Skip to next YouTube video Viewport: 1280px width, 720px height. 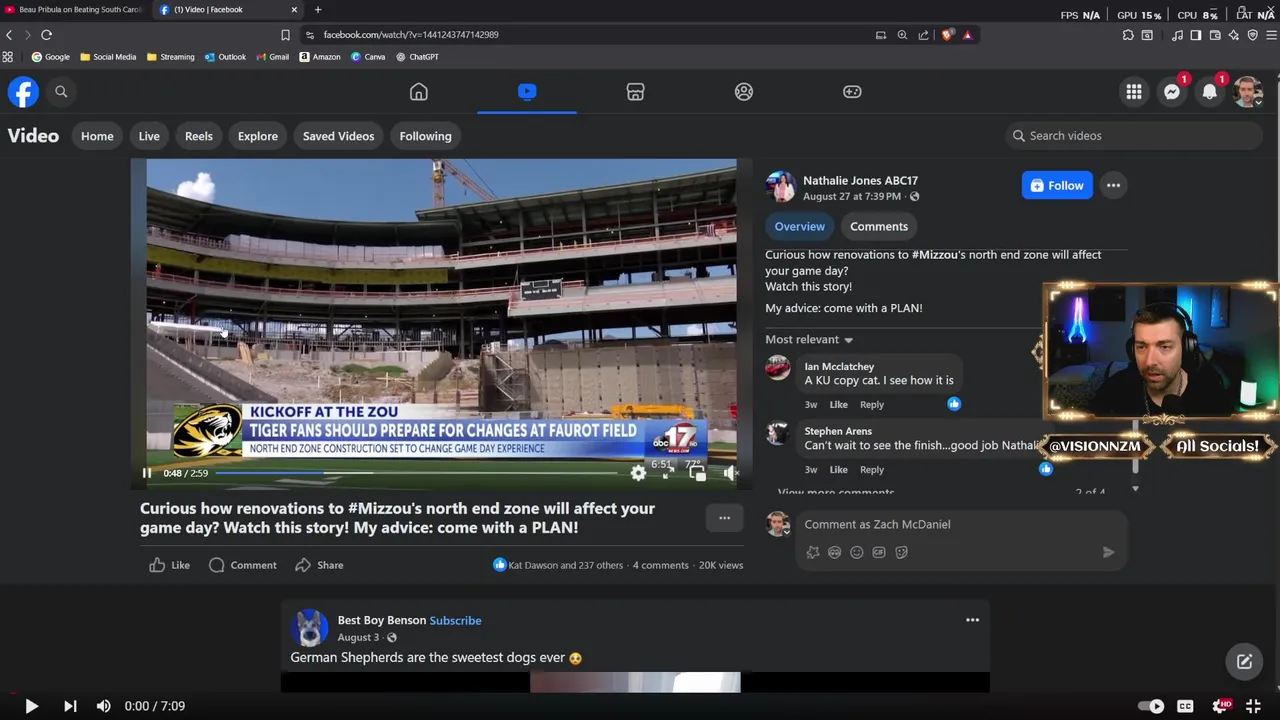pyautogui.click(x=70, y=706)
